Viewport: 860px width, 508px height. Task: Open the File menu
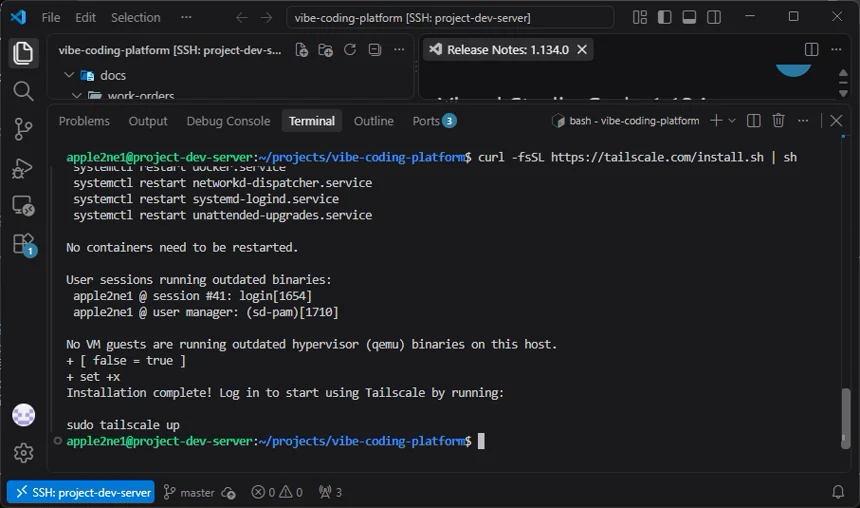[51, 18]
